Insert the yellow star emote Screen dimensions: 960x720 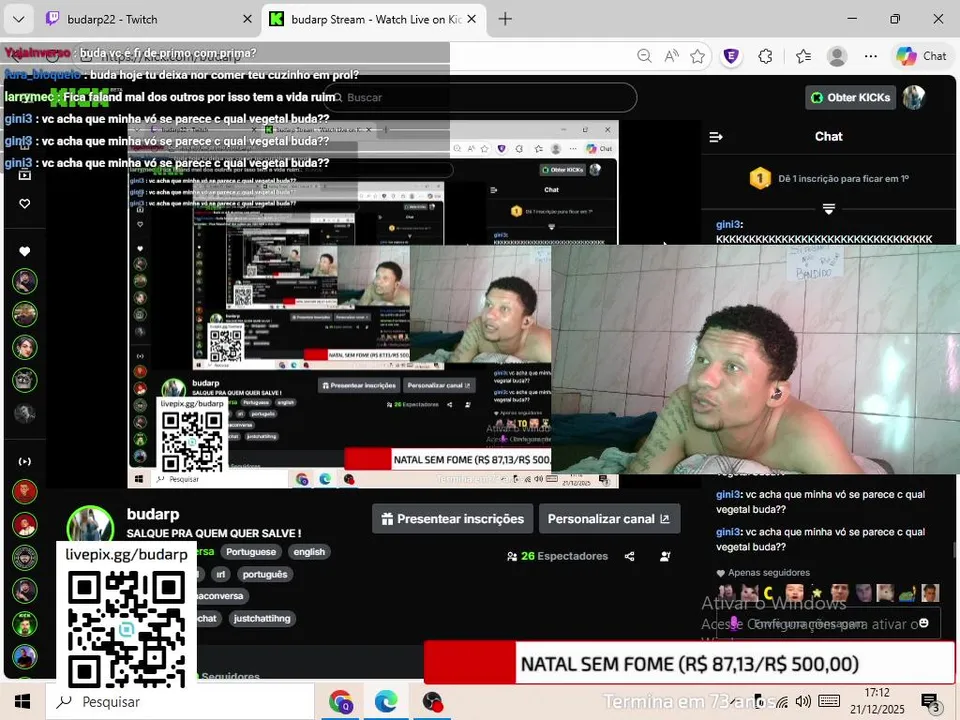[x=817, y=593]
